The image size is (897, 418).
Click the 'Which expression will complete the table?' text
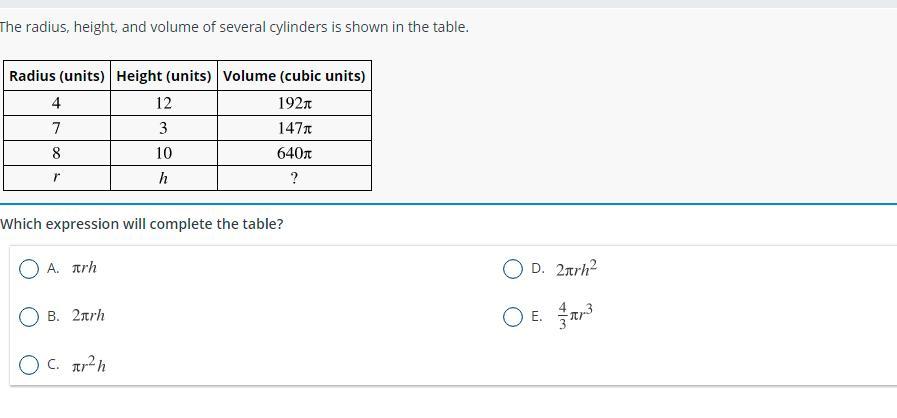[x=142, y=224]
